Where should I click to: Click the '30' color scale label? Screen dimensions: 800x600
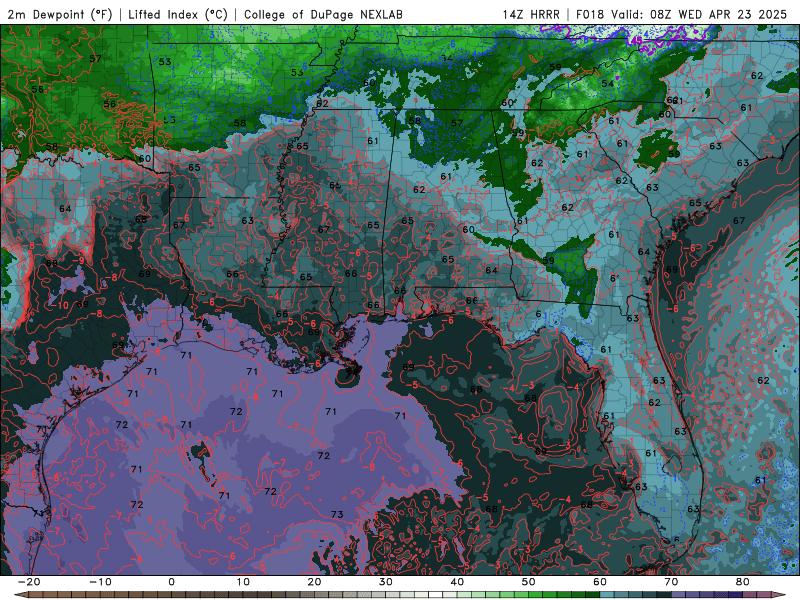pos(386,582)
